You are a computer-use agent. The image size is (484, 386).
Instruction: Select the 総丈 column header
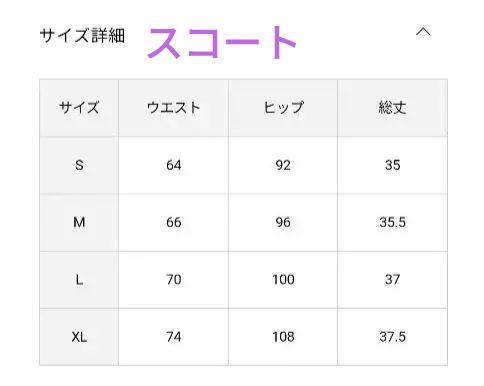pos(392,108)
